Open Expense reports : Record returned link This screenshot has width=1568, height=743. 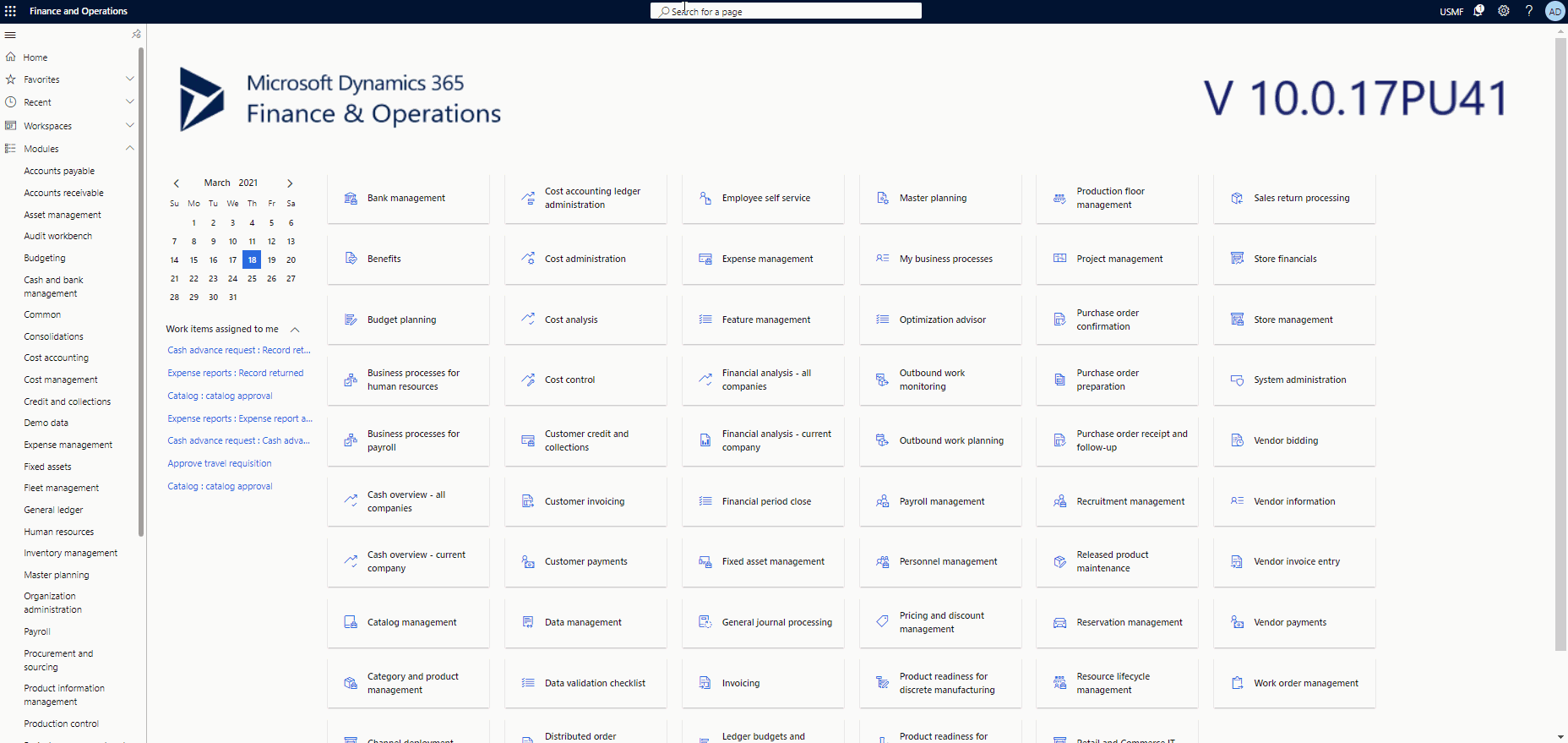[236, 373]
